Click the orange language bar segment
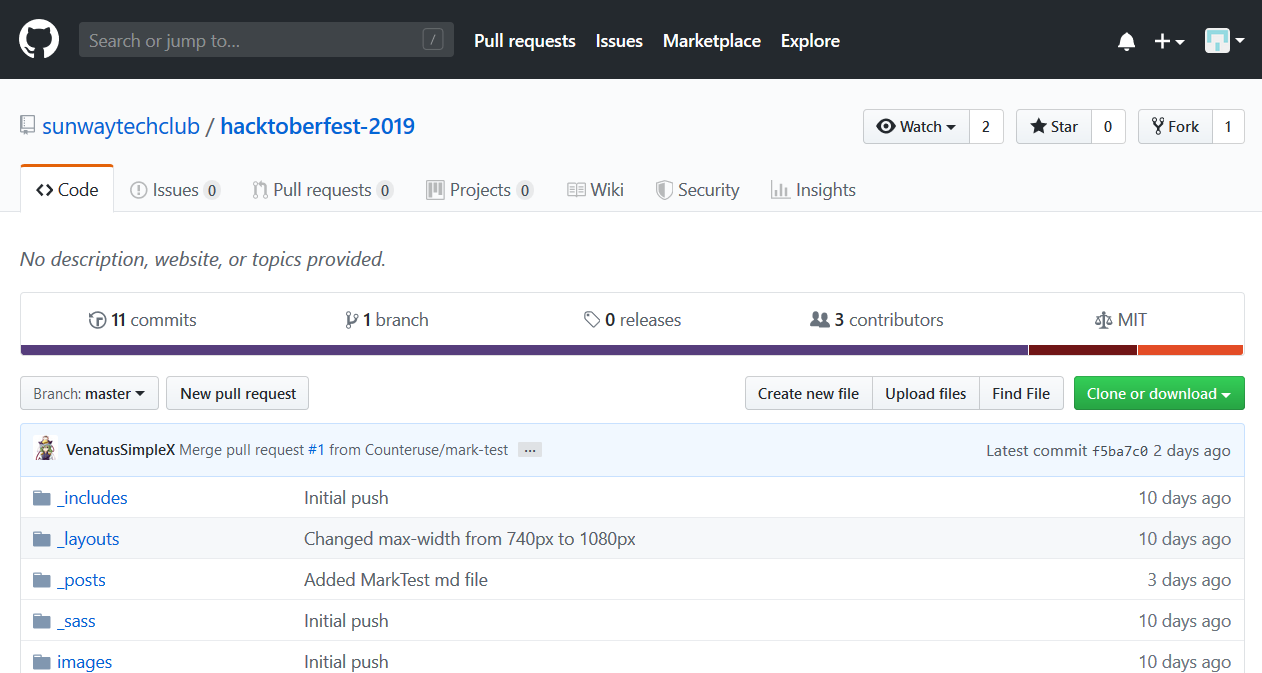1262x673 pixels. tap(1190, 350)
